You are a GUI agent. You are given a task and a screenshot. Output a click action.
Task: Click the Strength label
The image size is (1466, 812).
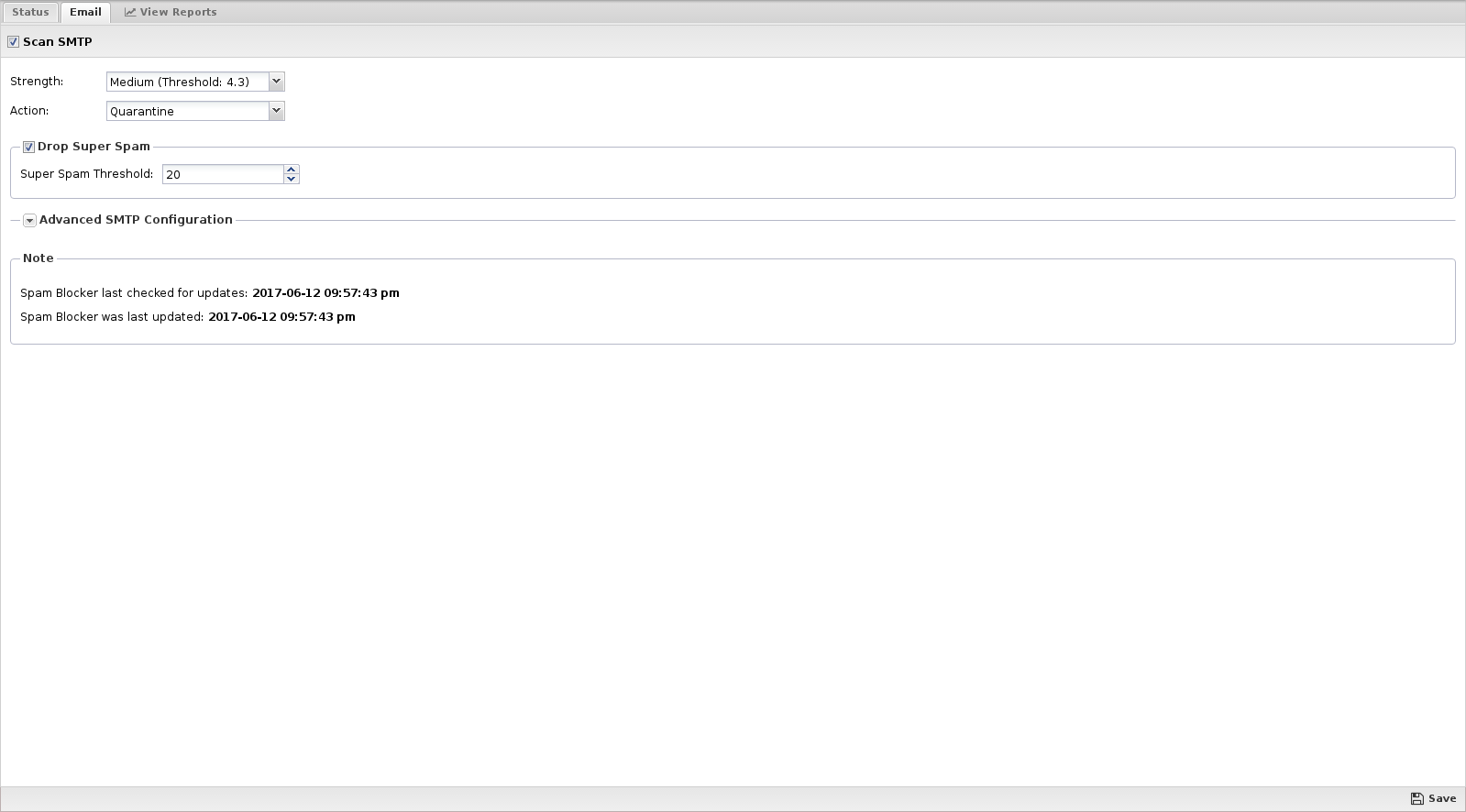(37, 82)
